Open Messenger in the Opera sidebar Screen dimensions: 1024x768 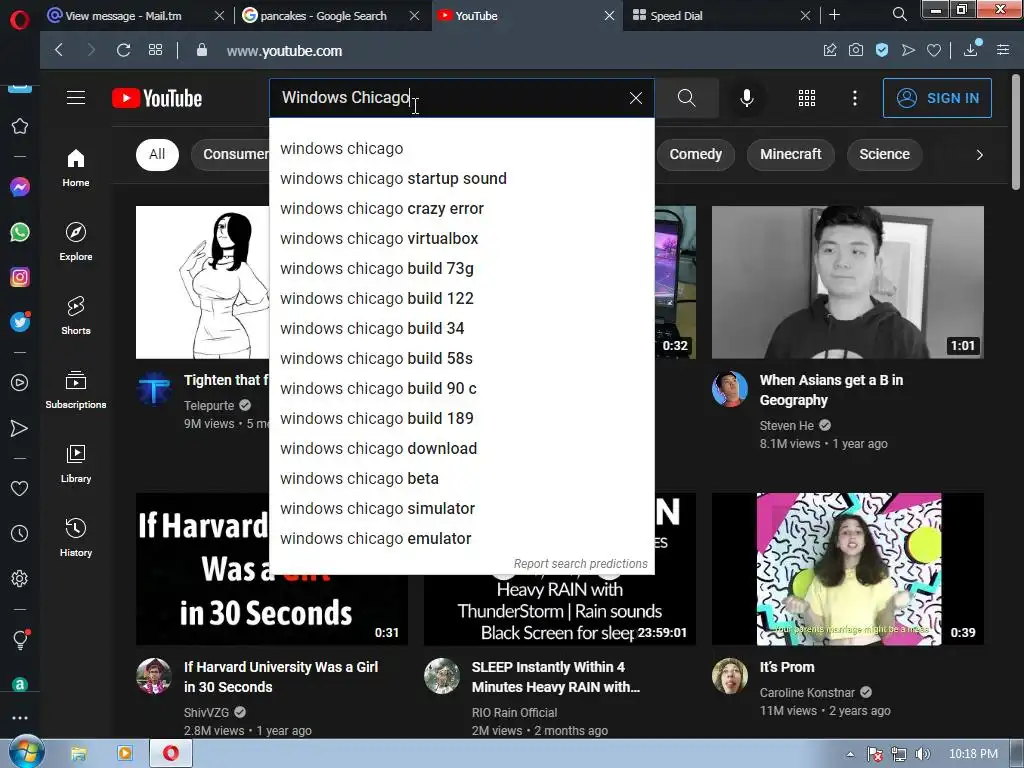pyautogui.click(x=20, y=187)
